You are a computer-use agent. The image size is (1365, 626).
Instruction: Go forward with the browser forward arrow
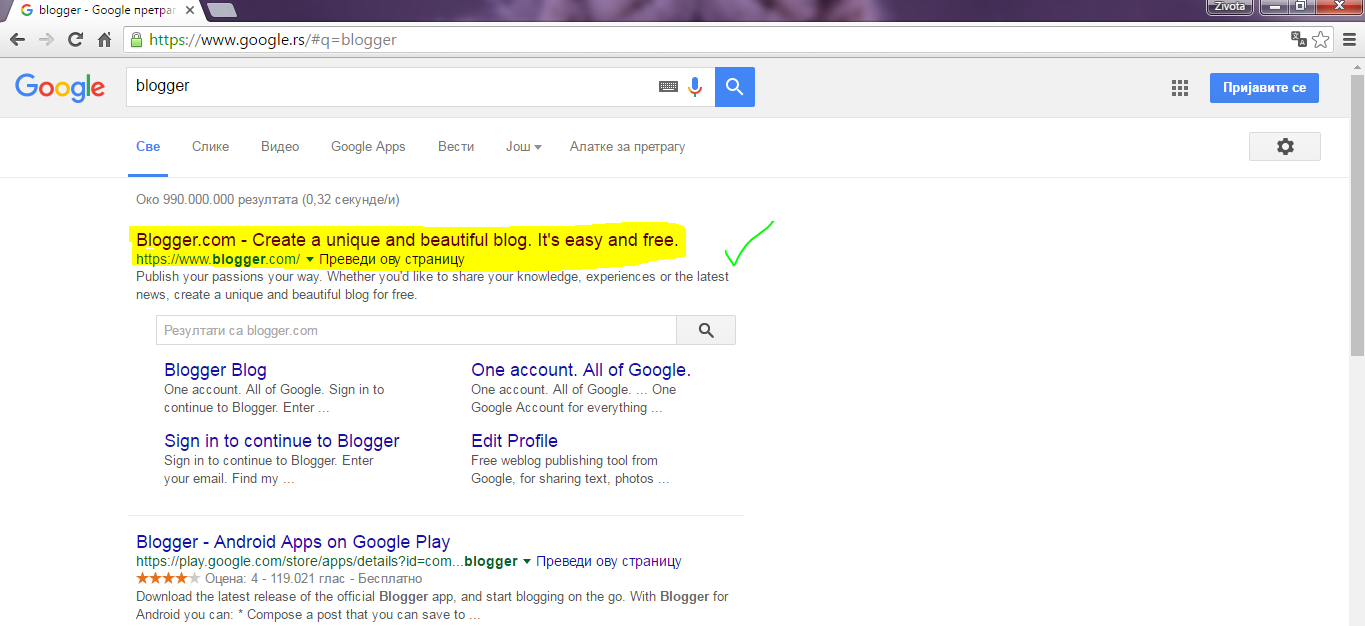[x=46, y=40]
